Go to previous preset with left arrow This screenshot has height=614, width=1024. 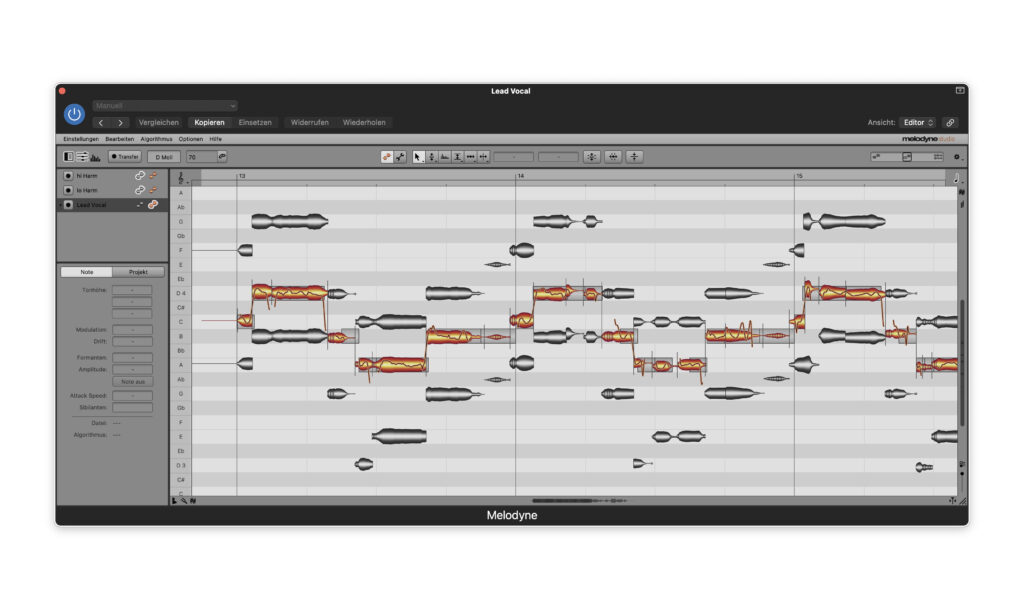(x=101, y=123)
